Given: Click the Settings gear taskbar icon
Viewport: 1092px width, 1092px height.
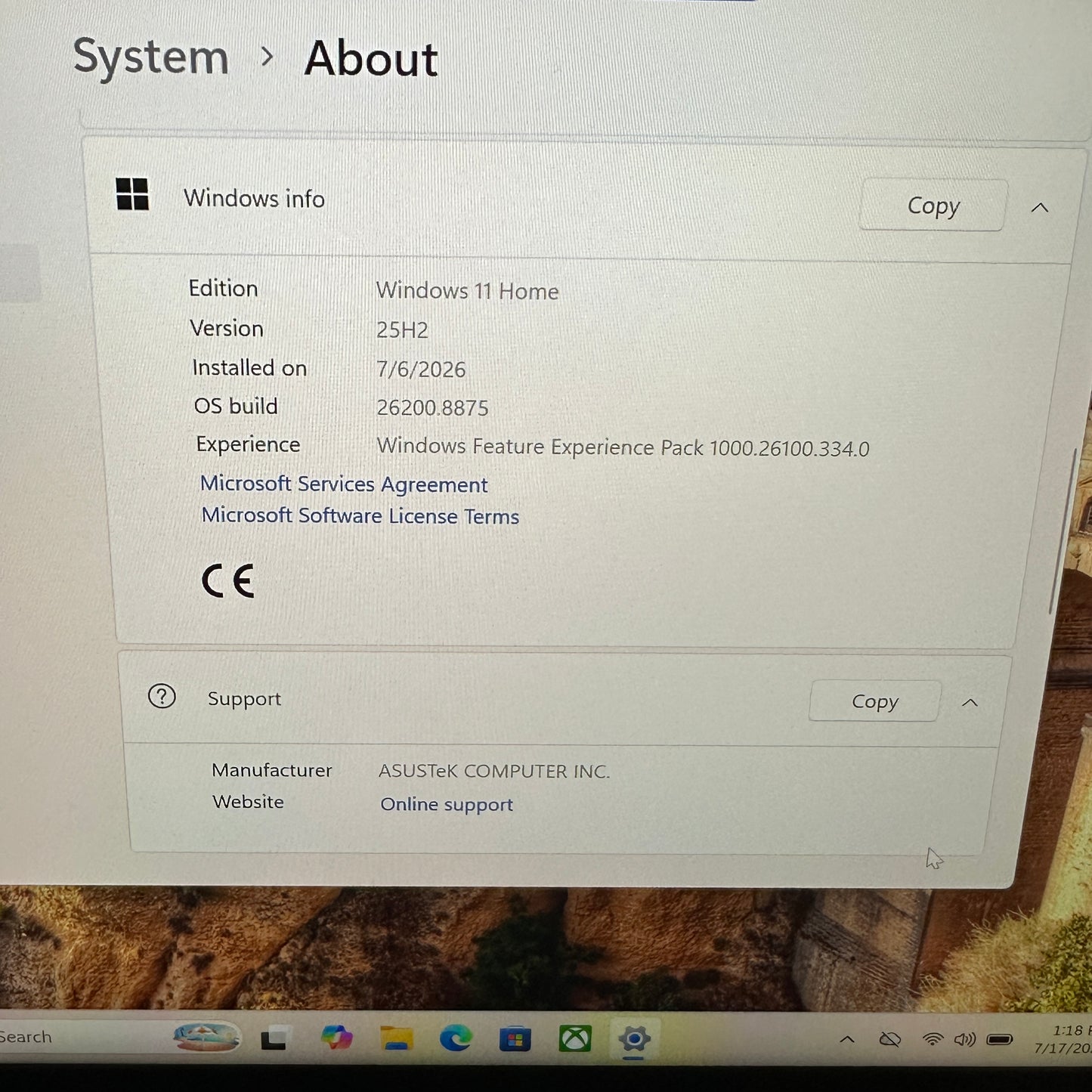Looking at the screenshot, I should point(634,1040).
